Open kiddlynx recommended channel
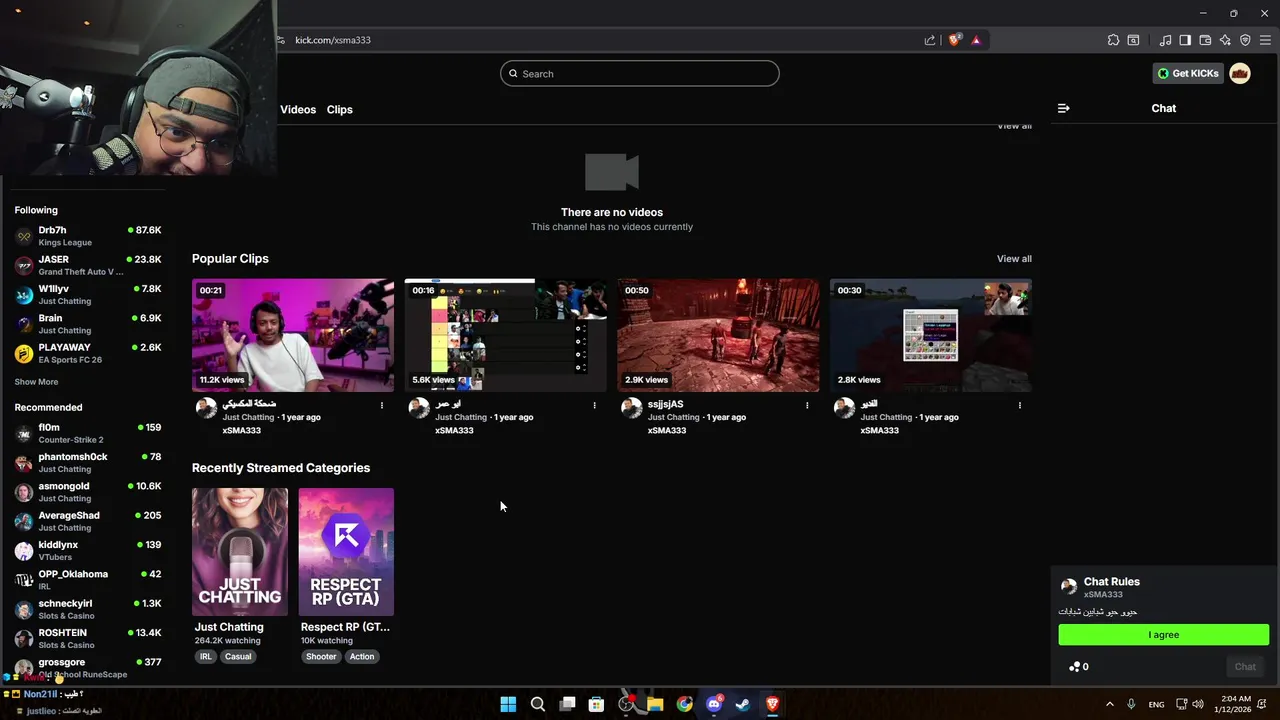1280x720 pixels. pos(88,550)
